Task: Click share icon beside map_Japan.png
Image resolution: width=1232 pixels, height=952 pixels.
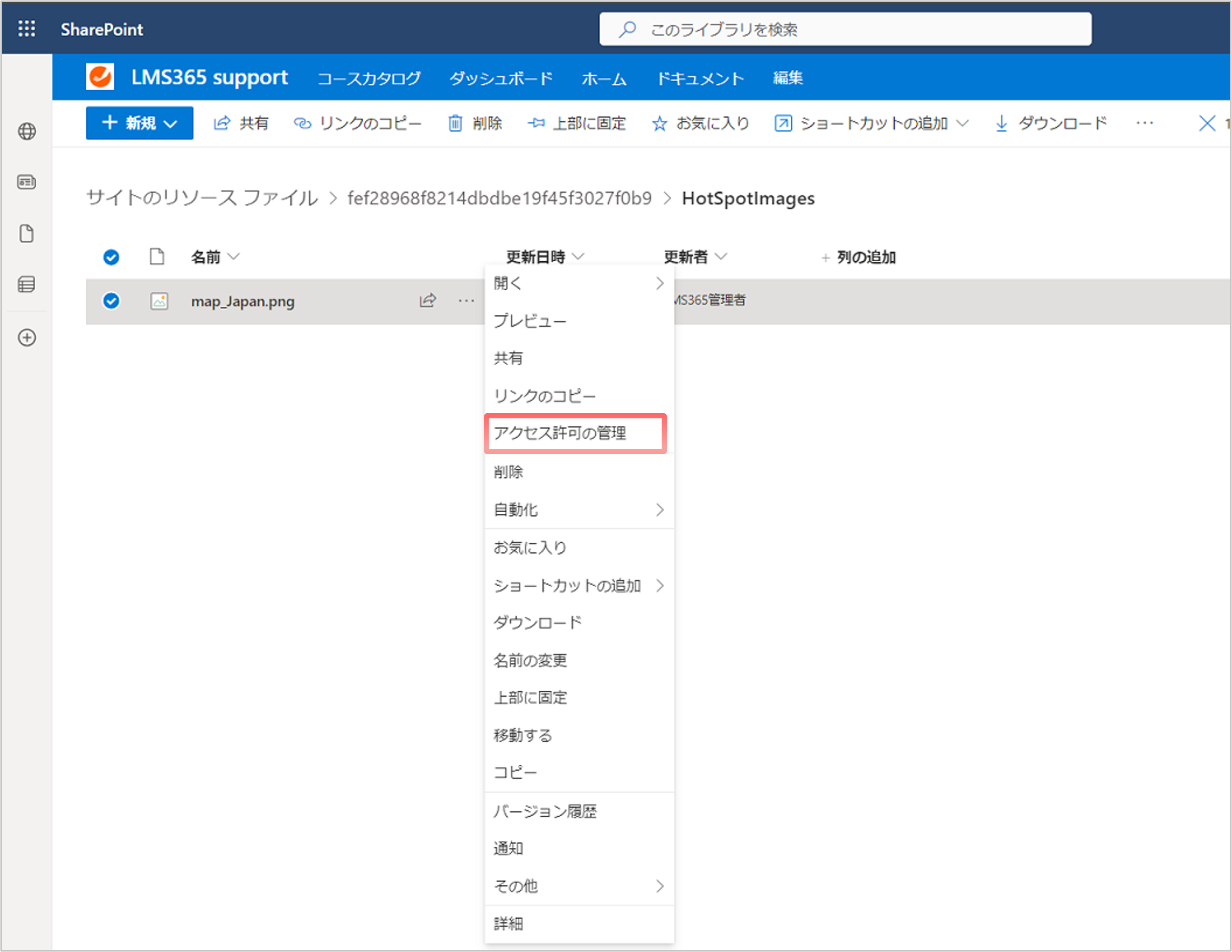Action: pyautogui.click(x=428, y=300)
